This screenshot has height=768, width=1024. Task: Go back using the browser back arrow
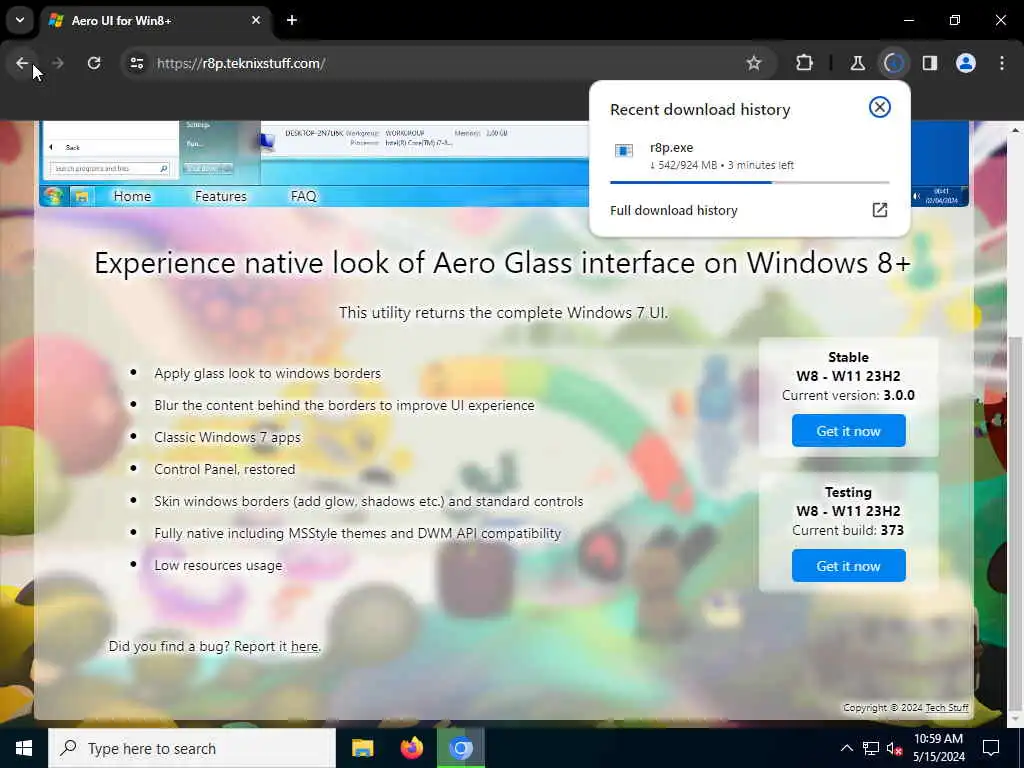[x=22, y=63]
